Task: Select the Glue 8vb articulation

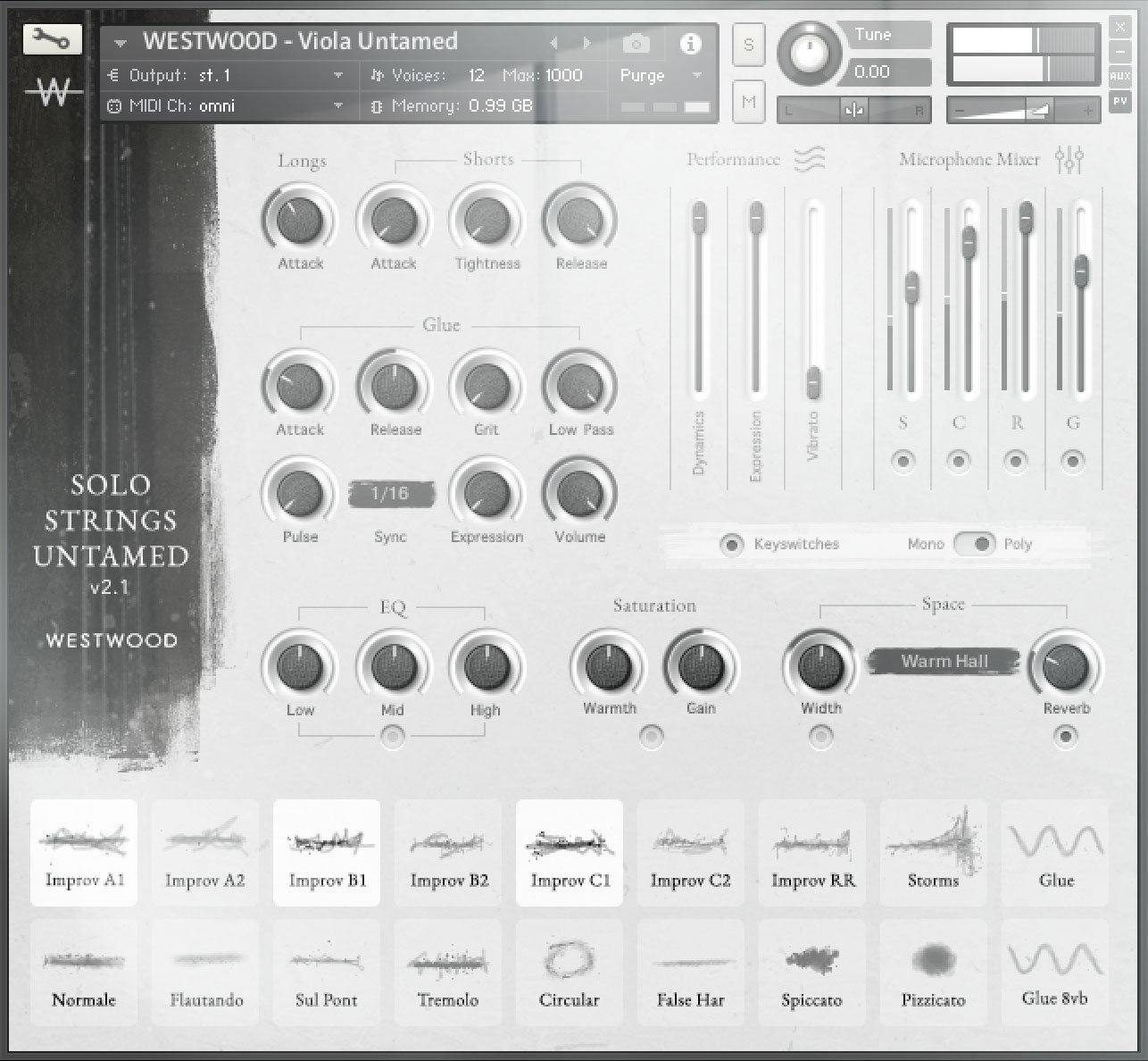Action: (x=1055, y=973)
